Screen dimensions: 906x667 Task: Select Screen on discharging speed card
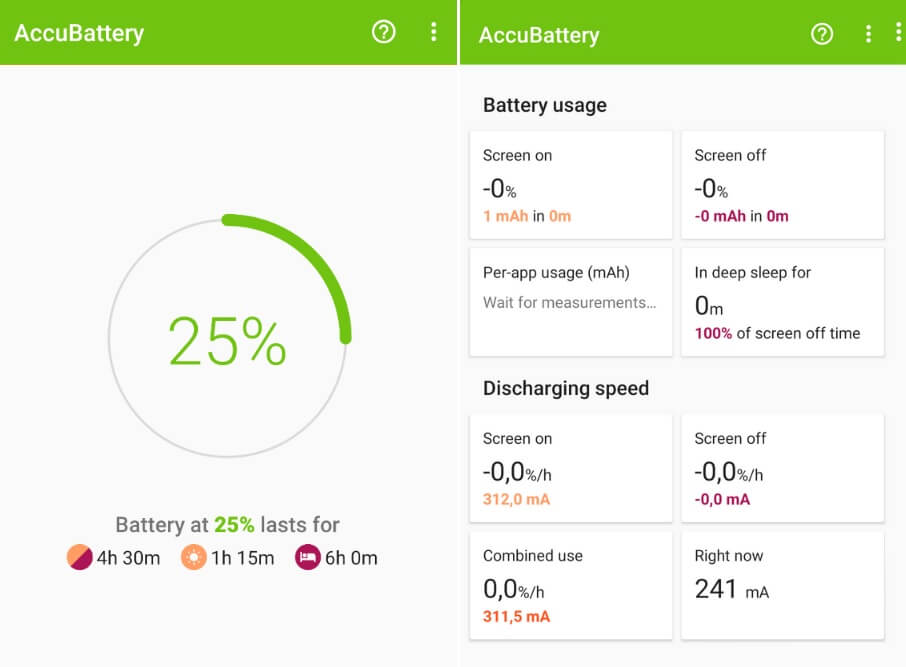coord(571,468)
